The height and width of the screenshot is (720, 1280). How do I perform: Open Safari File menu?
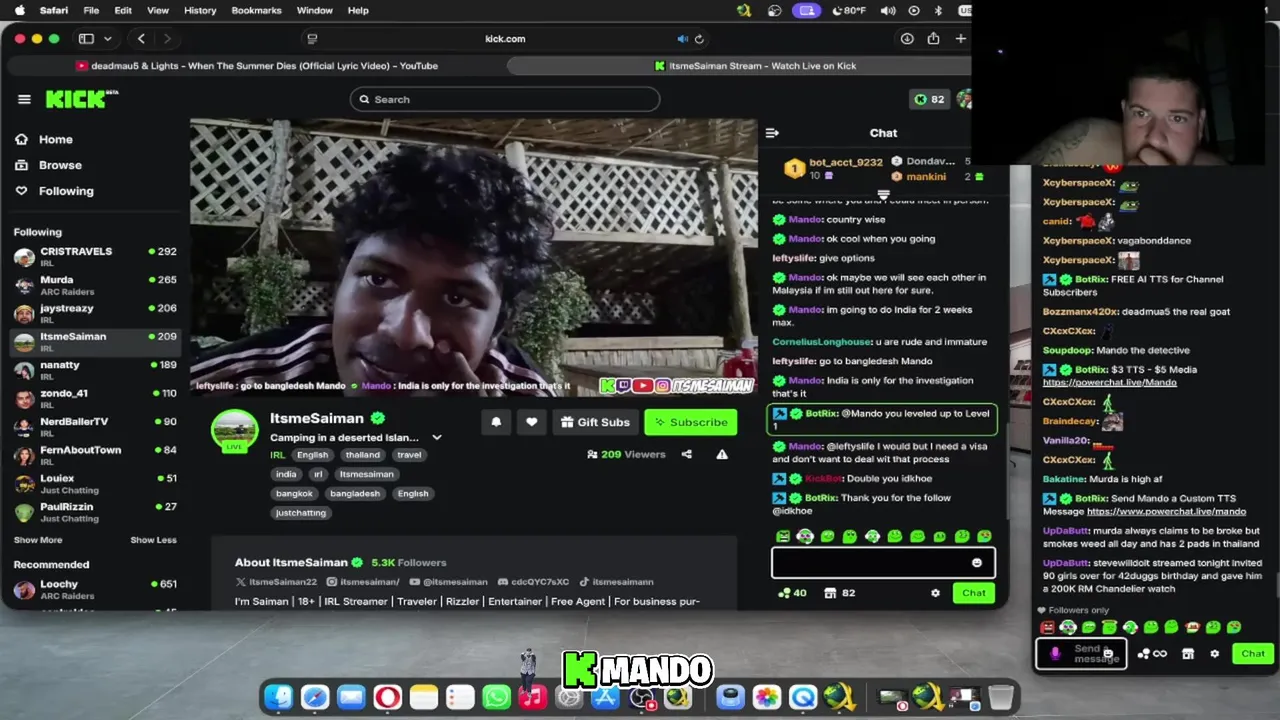click(x=91, y=10)
